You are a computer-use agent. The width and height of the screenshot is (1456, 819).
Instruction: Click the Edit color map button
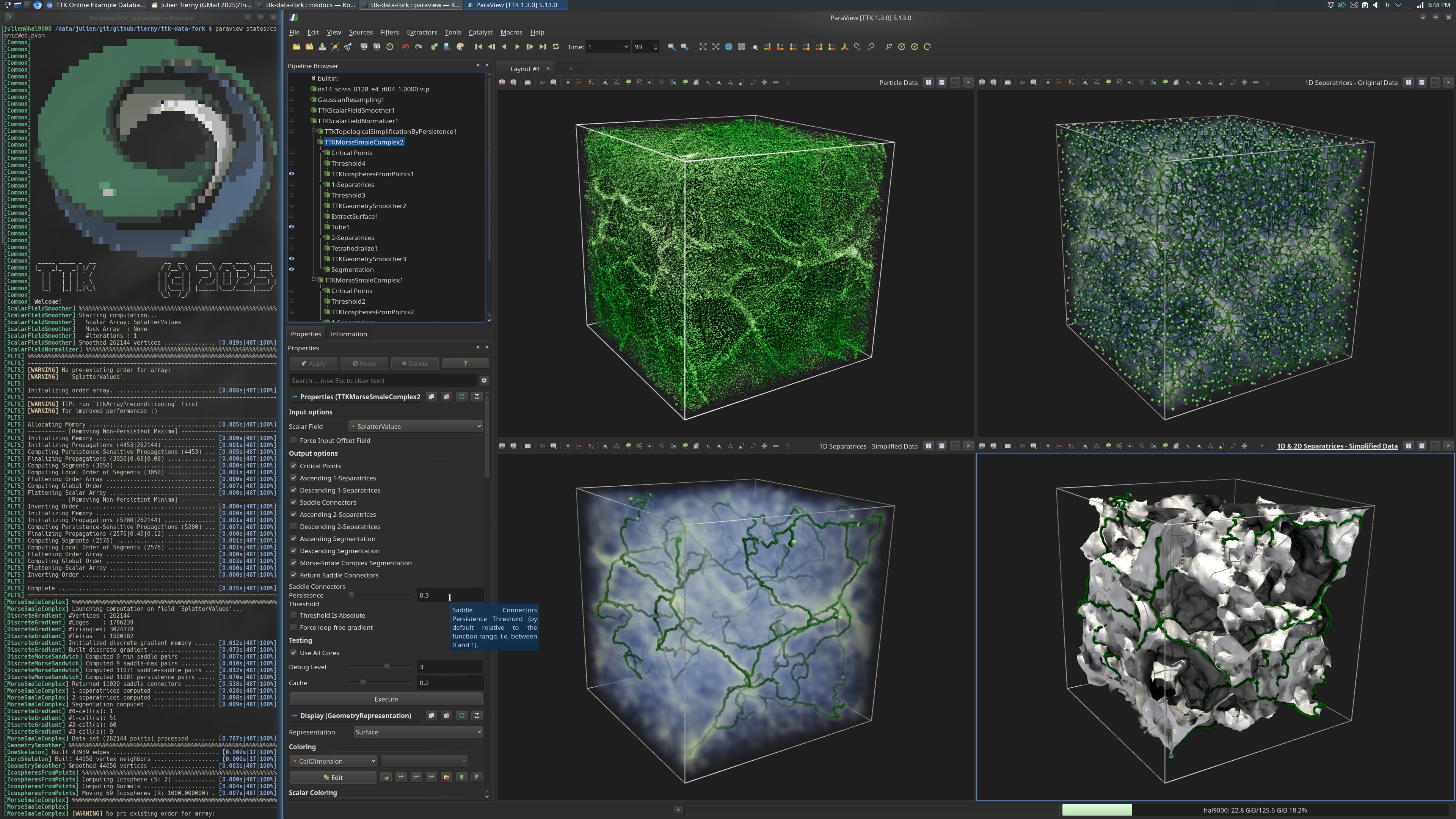coord(333,778)
